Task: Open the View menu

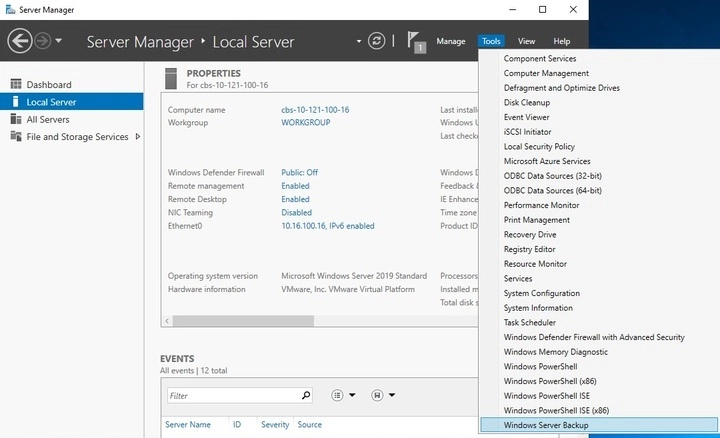Action: (526, 41)
